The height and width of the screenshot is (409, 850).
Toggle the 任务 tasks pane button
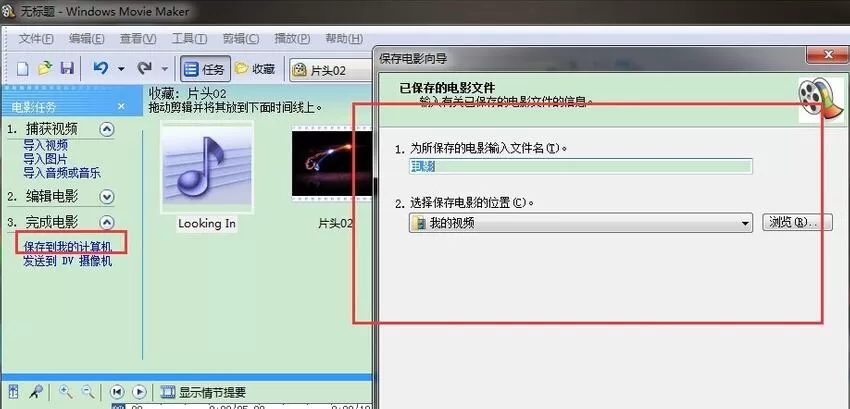[x=204, y=69]
